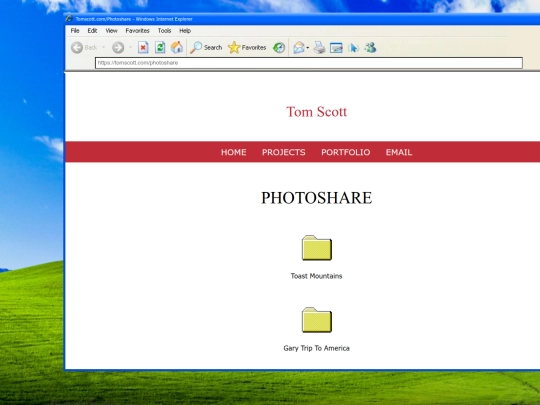
Task: Click the cursor pointer toolbar icon
Action: [353, 48]
